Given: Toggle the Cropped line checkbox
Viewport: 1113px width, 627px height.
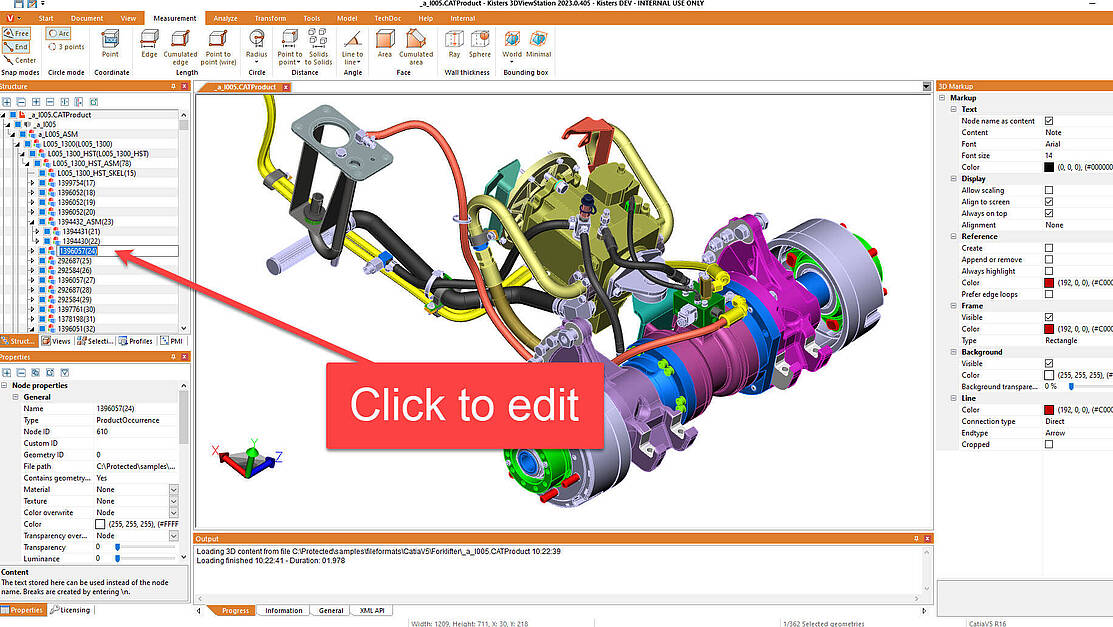Looking at the screenshot, I should click(x=1049, y=445).
